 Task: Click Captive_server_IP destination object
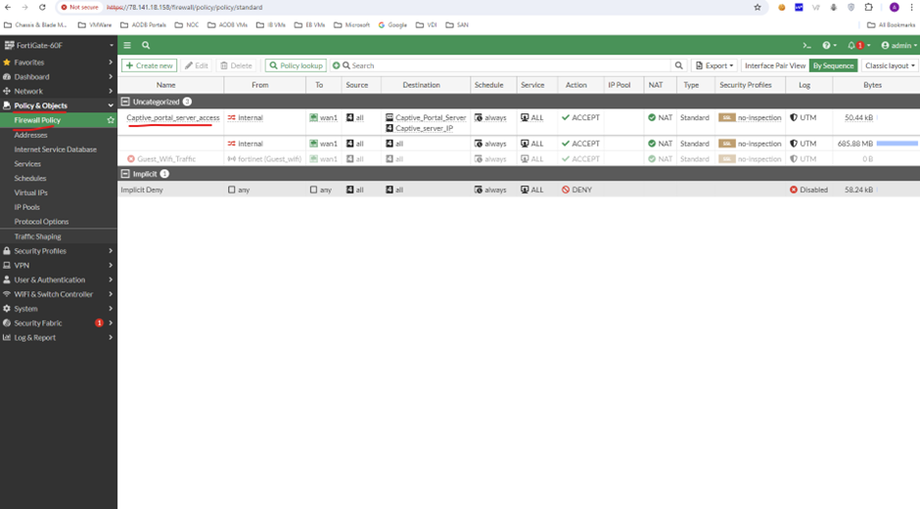click(x=424, y=128)
